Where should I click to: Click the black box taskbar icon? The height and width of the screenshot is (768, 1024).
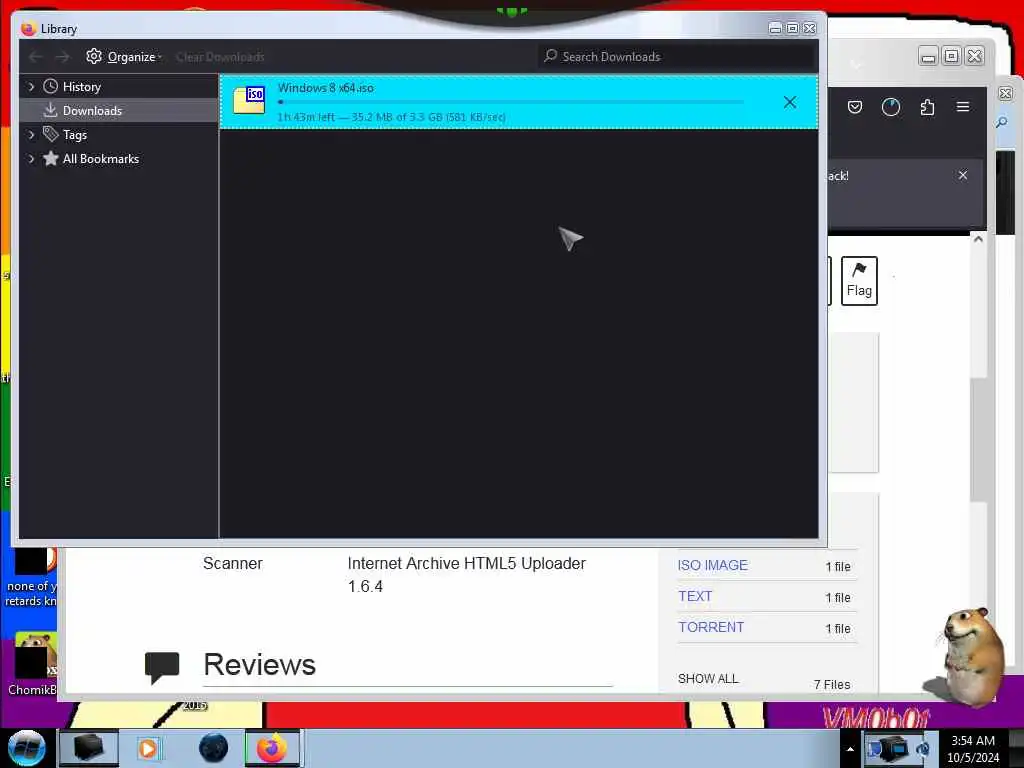click(x=89, y=748)
